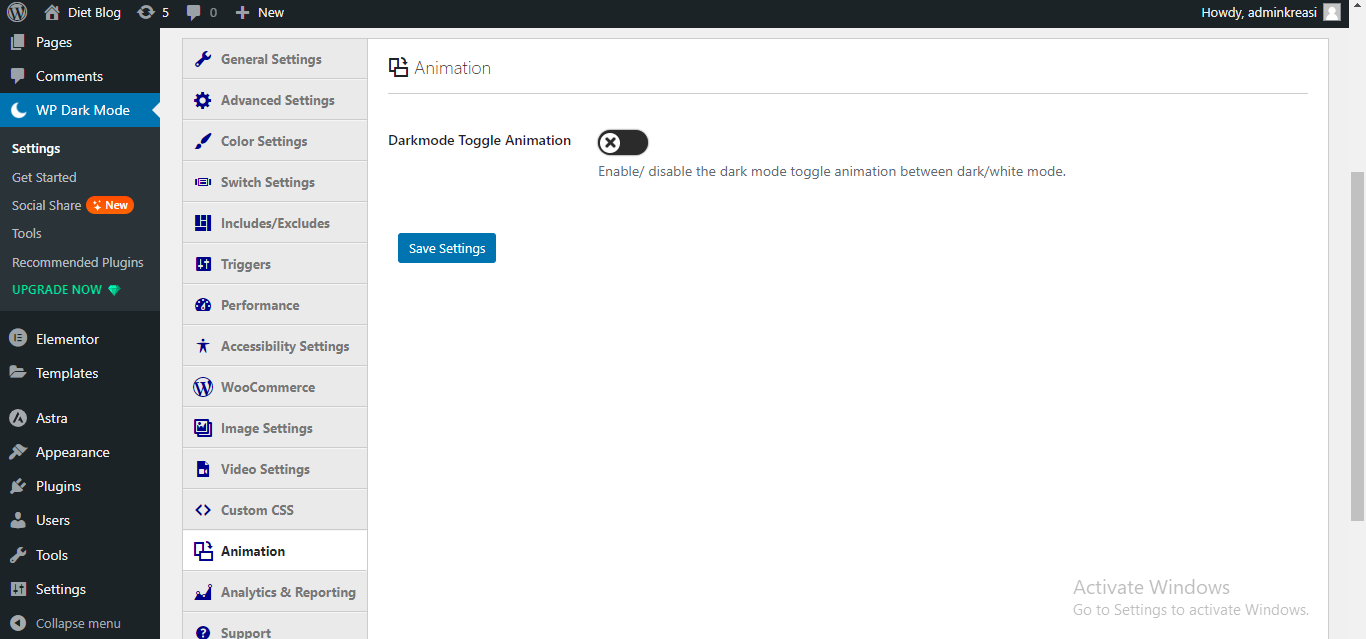Click the Astra icon in sidebar

pyautogui.click(x=20, y=417)
